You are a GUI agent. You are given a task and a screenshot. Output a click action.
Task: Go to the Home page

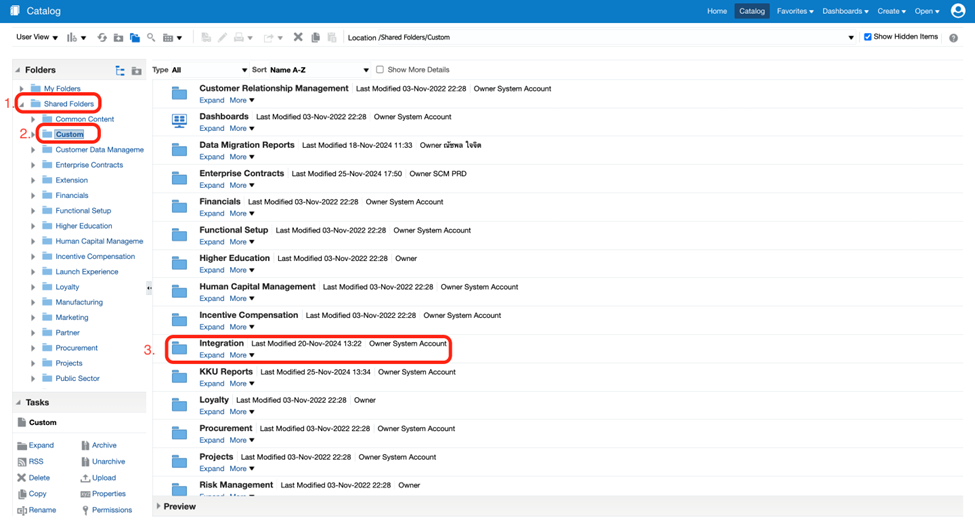pos(716,11)
